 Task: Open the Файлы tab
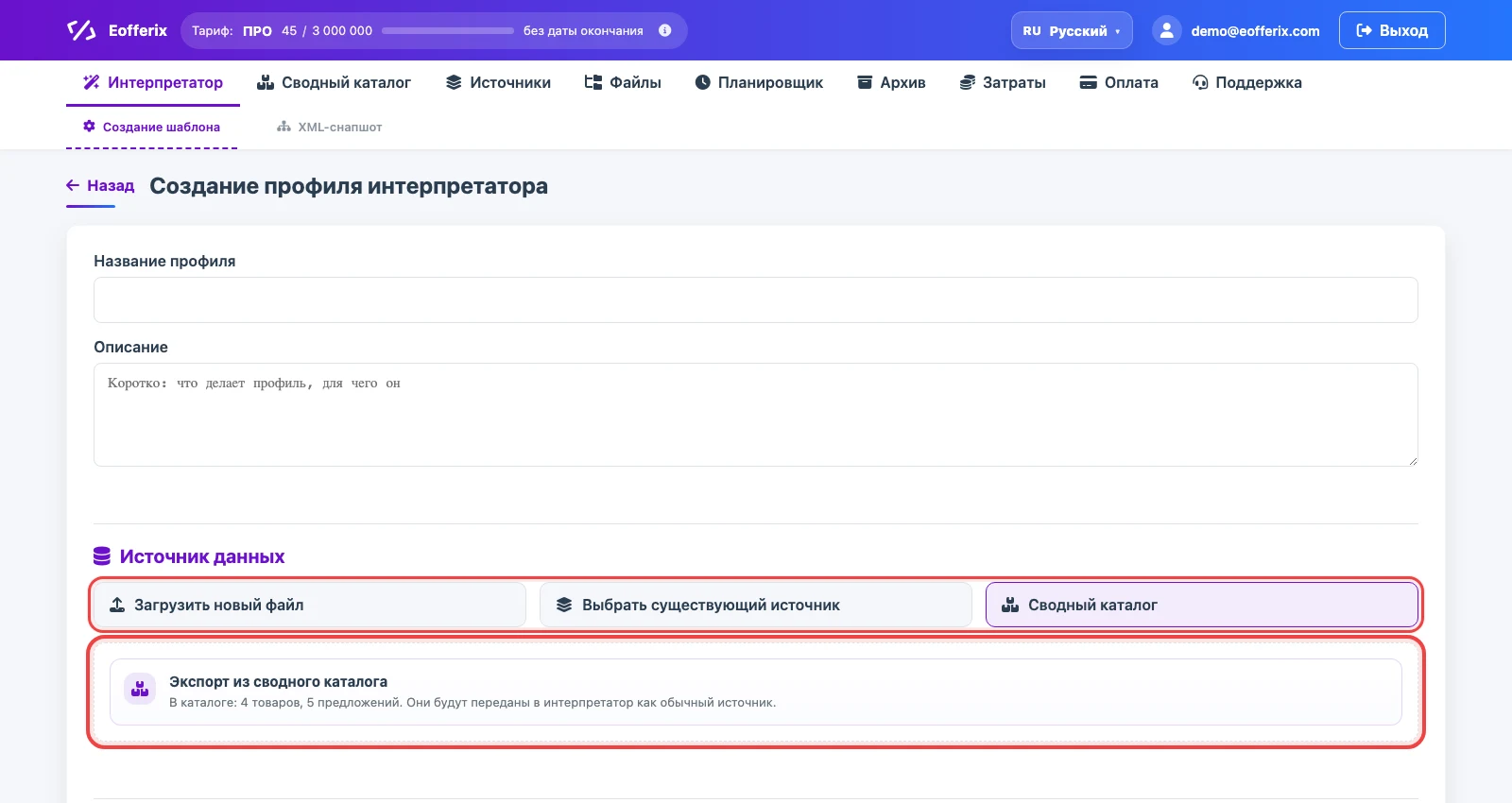click(623, 82)
